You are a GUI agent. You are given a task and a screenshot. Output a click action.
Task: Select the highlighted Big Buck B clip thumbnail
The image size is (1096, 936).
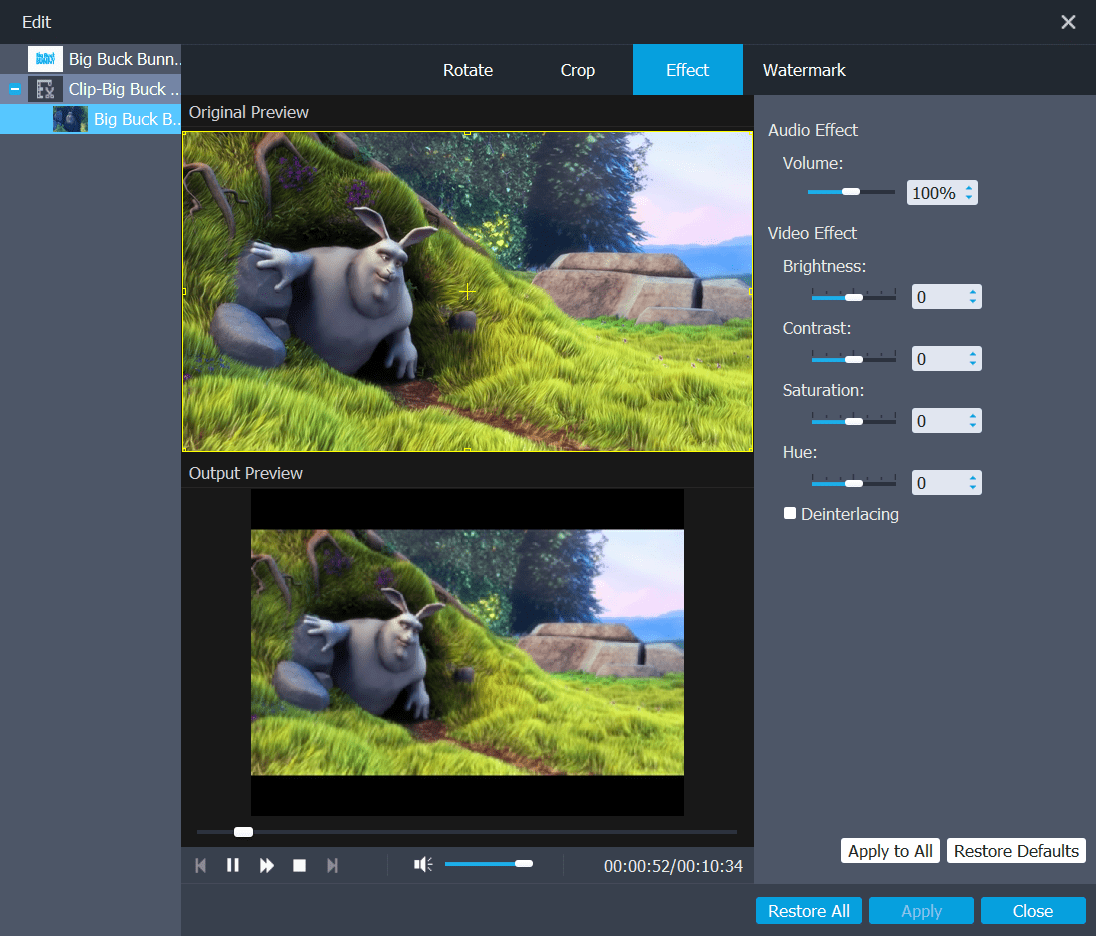click(71, 119)
